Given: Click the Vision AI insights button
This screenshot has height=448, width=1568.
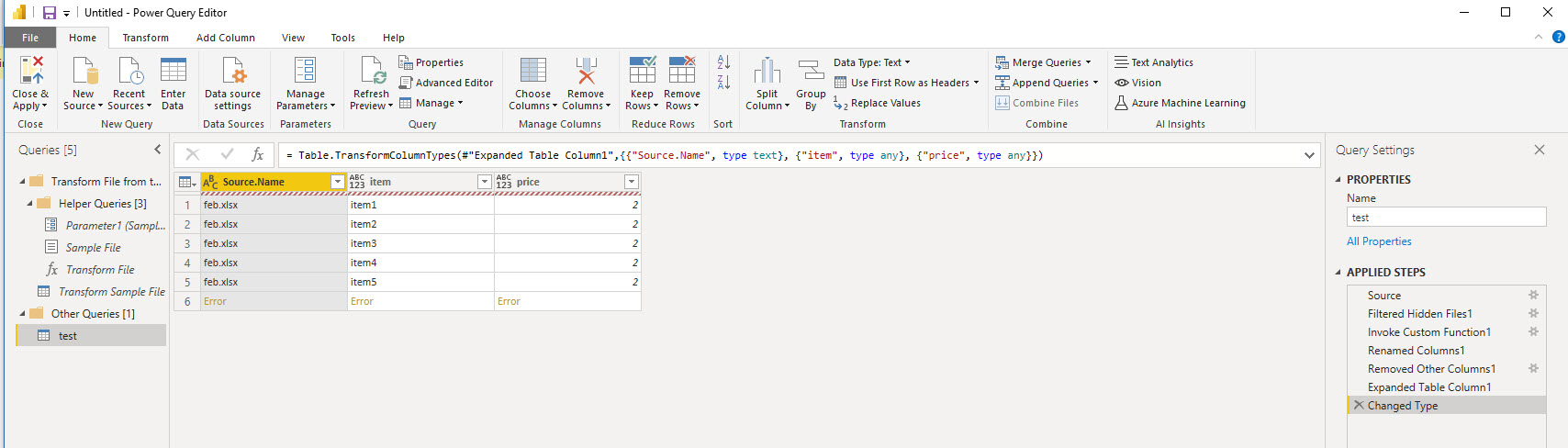Looking at the screenshot, I should (x=1138, y=83).
